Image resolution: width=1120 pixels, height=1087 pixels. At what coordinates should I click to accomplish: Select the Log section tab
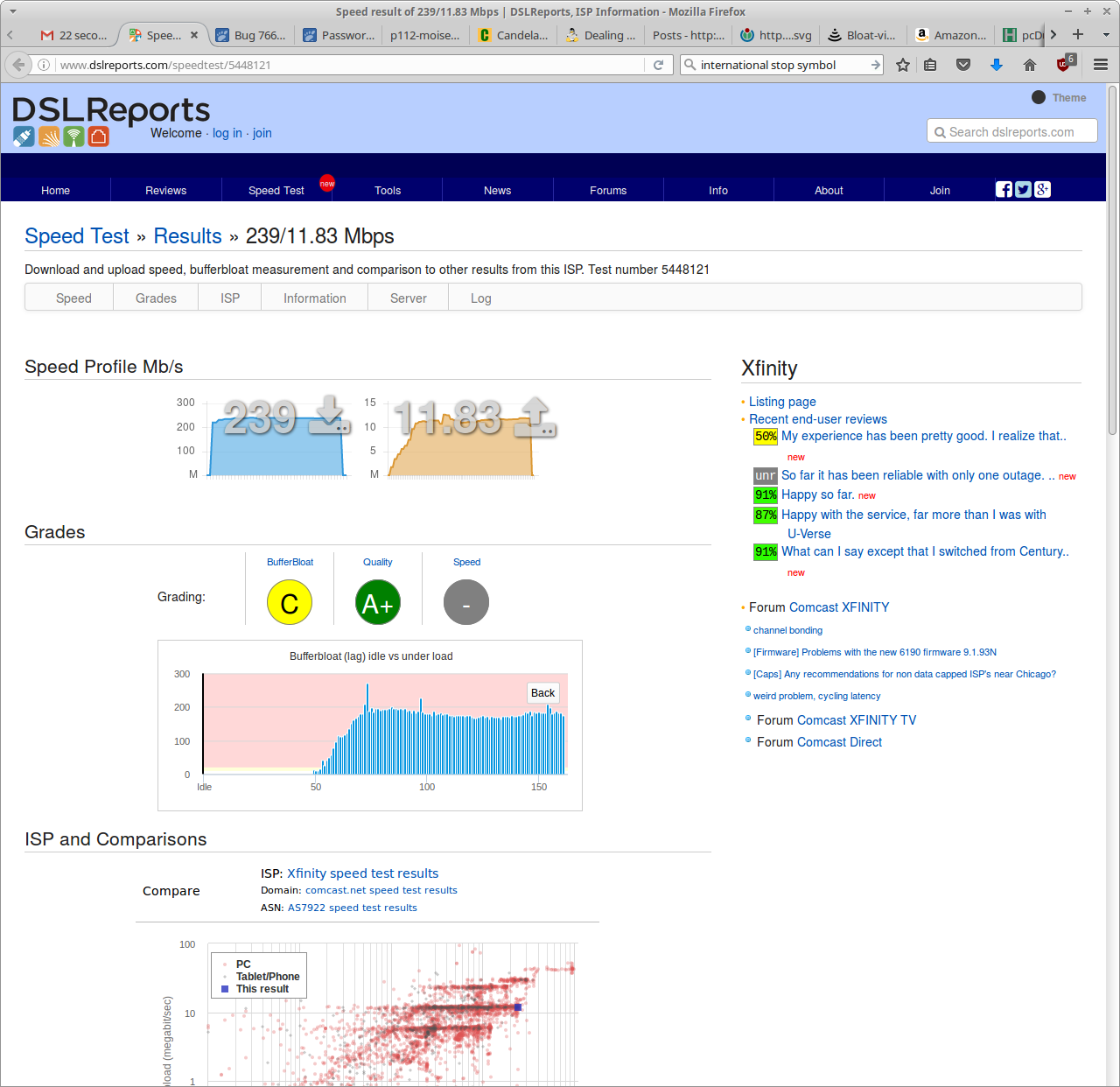[x=481, y=298]
